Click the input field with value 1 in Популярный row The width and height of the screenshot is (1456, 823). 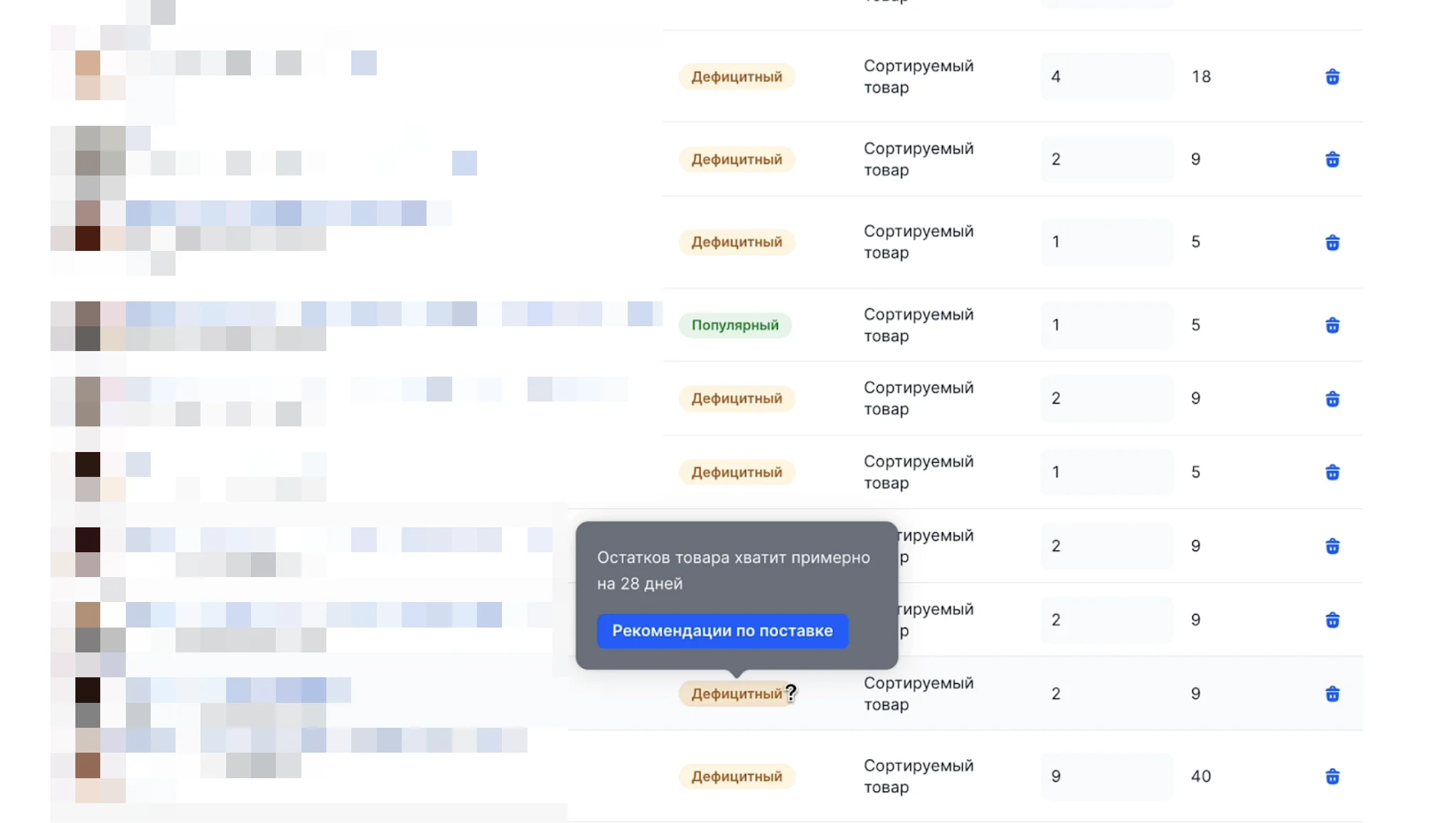tap(1106, 325)
